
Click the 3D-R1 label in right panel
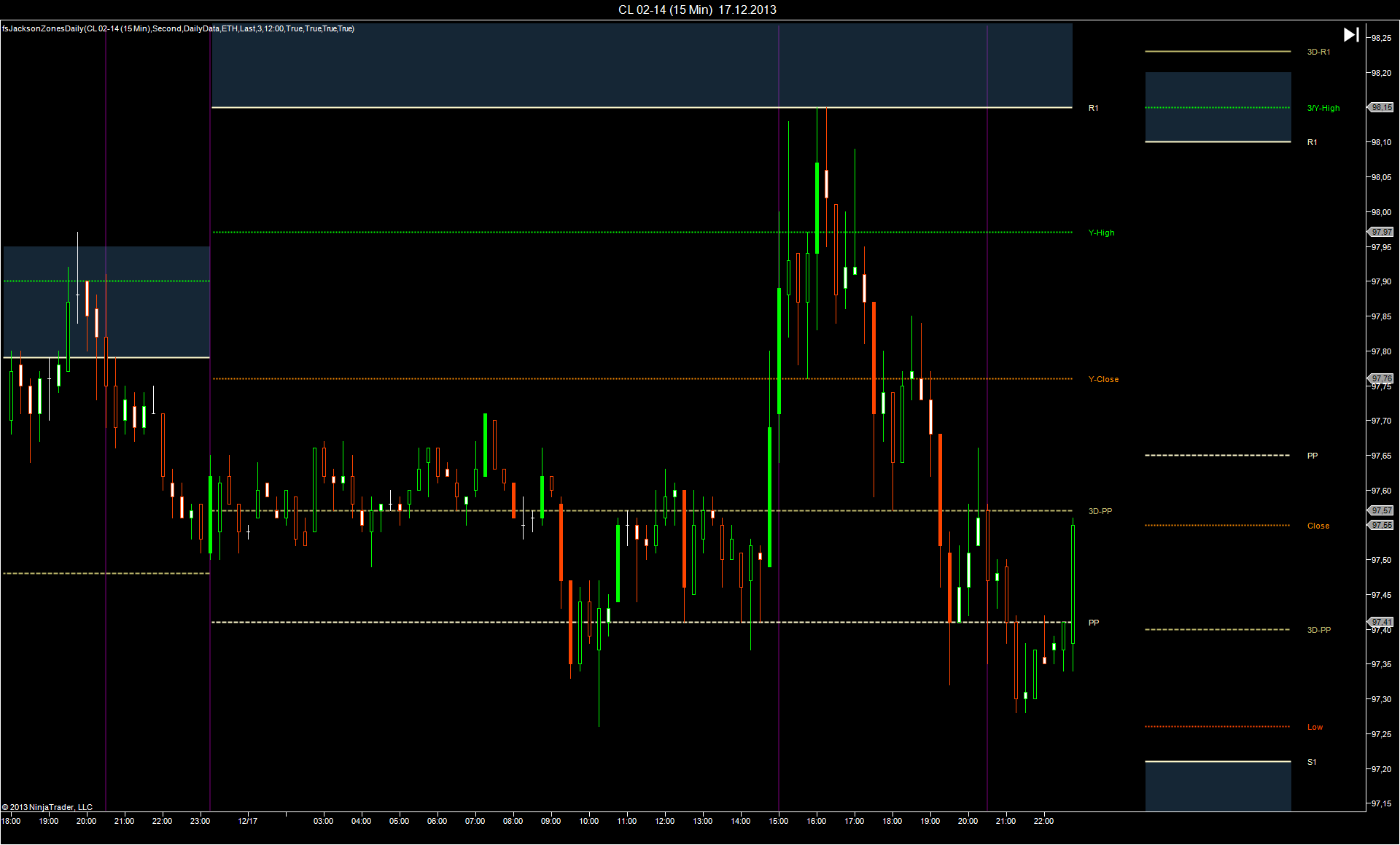(1318, 52)
